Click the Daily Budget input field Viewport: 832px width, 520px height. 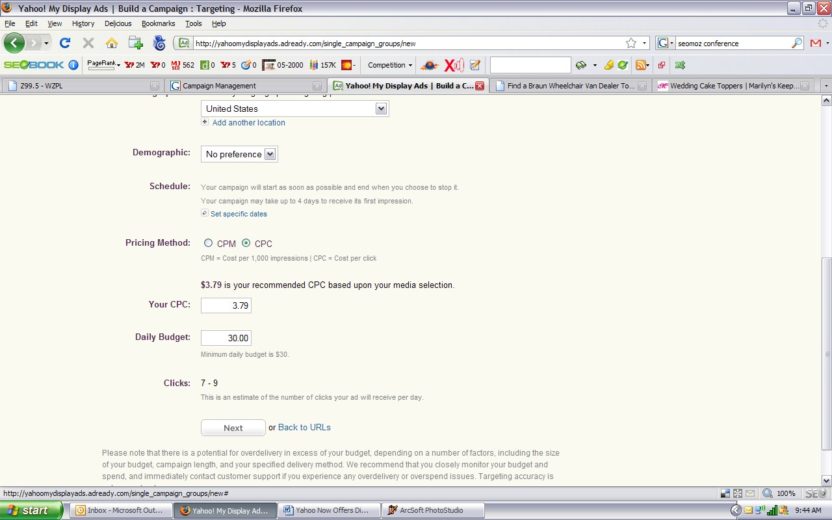(226, 338)
